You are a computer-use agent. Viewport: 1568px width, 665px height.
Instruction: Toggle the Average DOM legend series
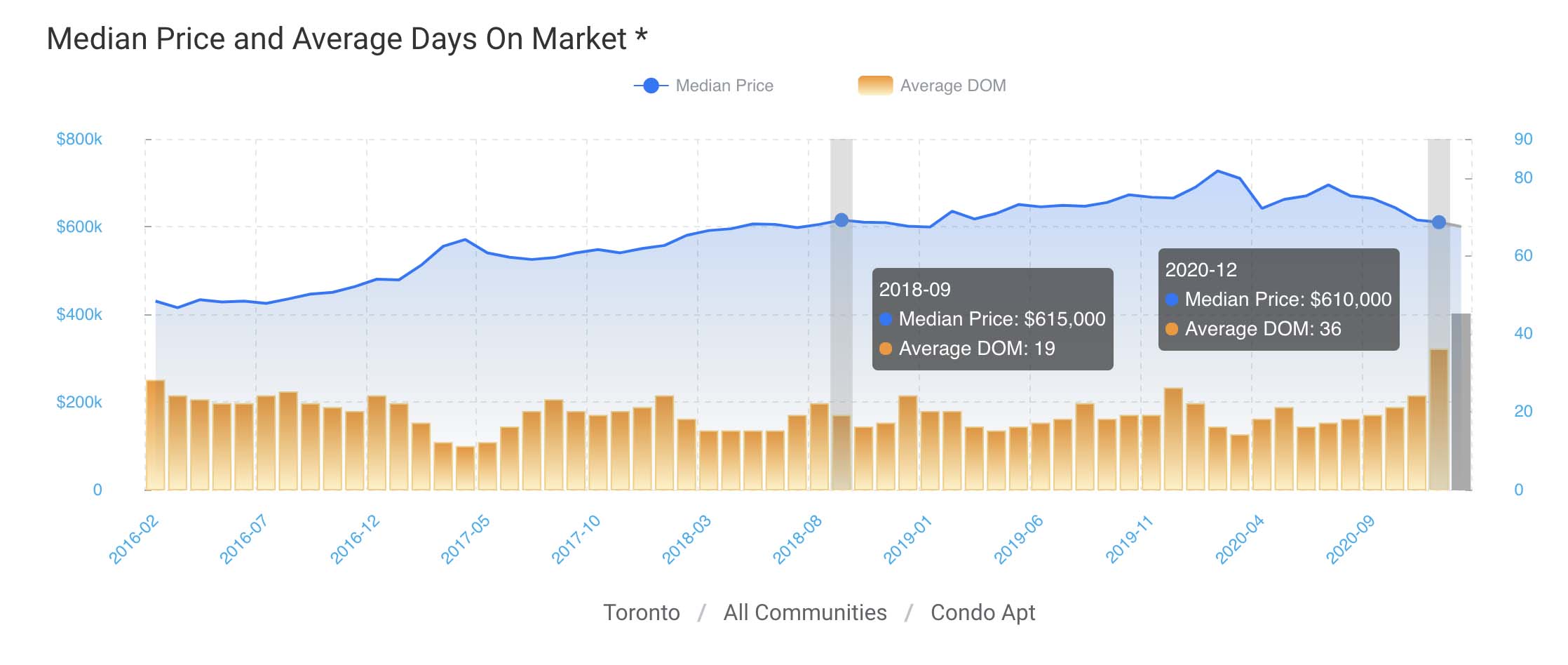point(952,86)
